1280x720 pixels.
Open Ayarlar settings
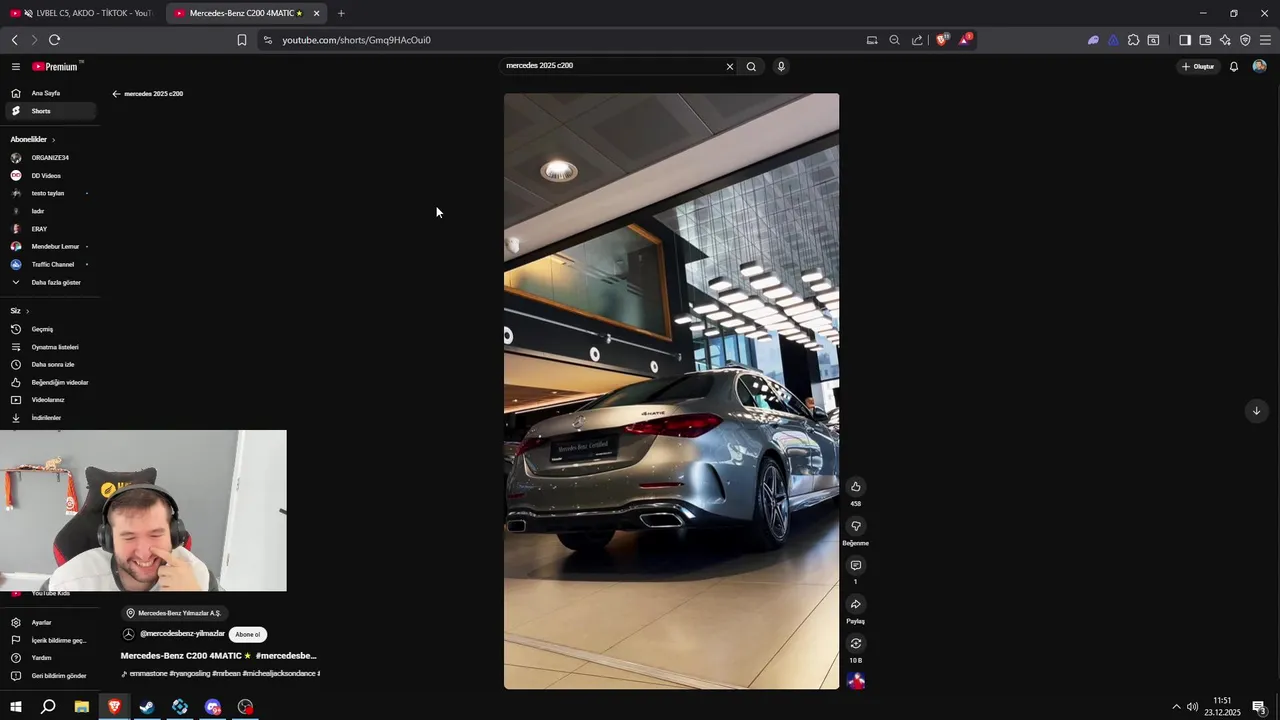[49, 622]
